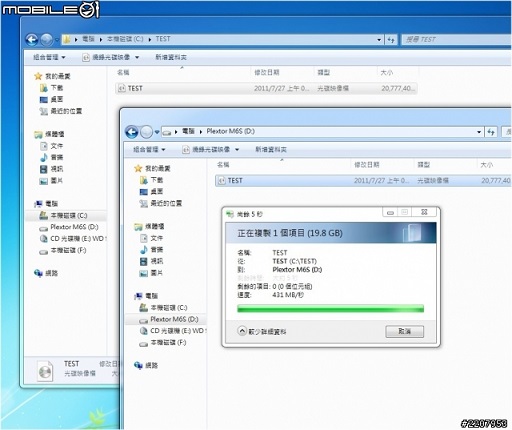Select CD drive (E:) in TEST window sidebar
This screenshot has width=512, height=430.
coord(73,238)
